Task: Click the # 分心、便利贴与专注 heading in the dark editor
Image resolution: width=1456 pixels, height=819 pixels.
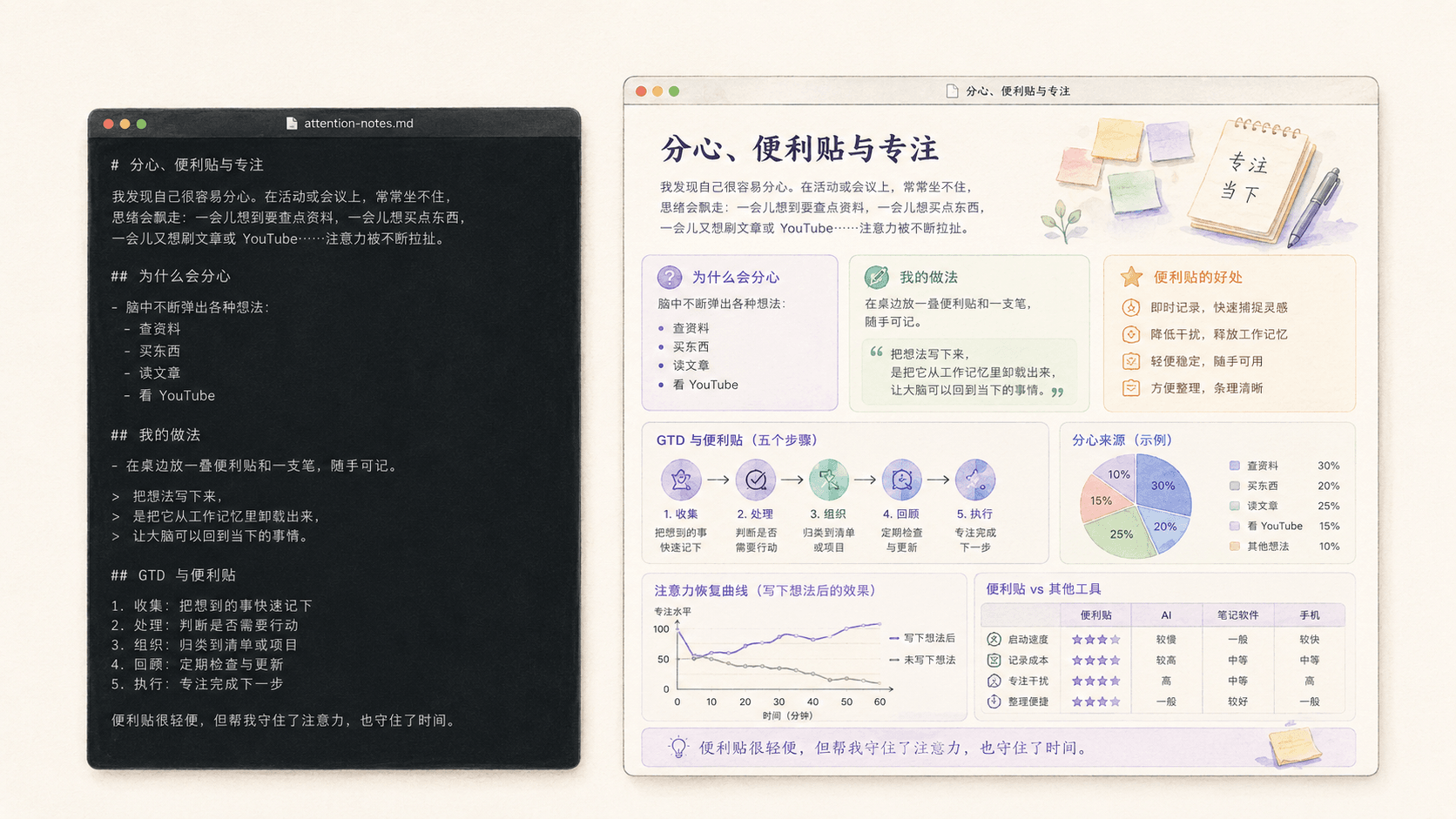Action: (187, 164)
